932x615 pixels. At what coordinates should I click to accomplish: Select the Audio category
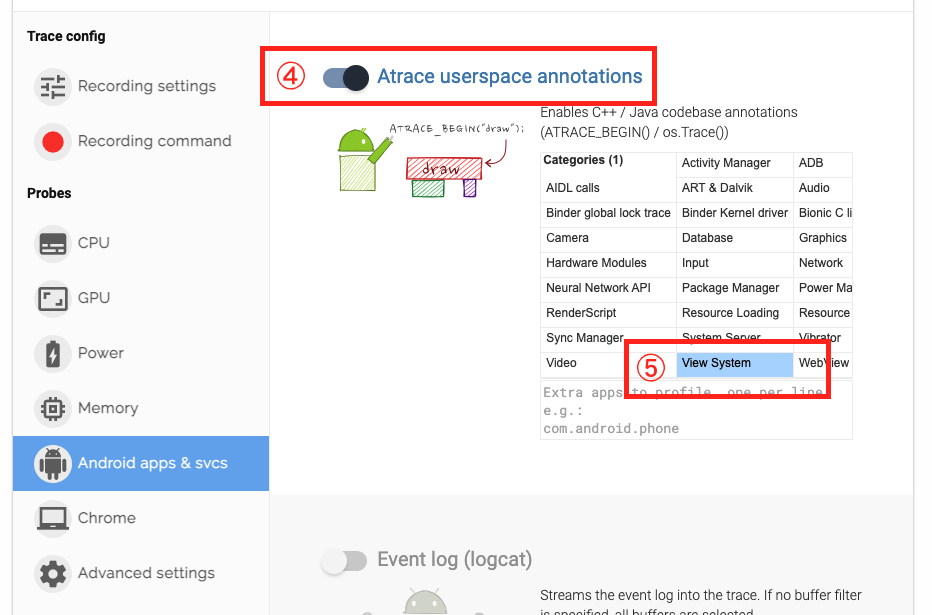coord(823,188)
